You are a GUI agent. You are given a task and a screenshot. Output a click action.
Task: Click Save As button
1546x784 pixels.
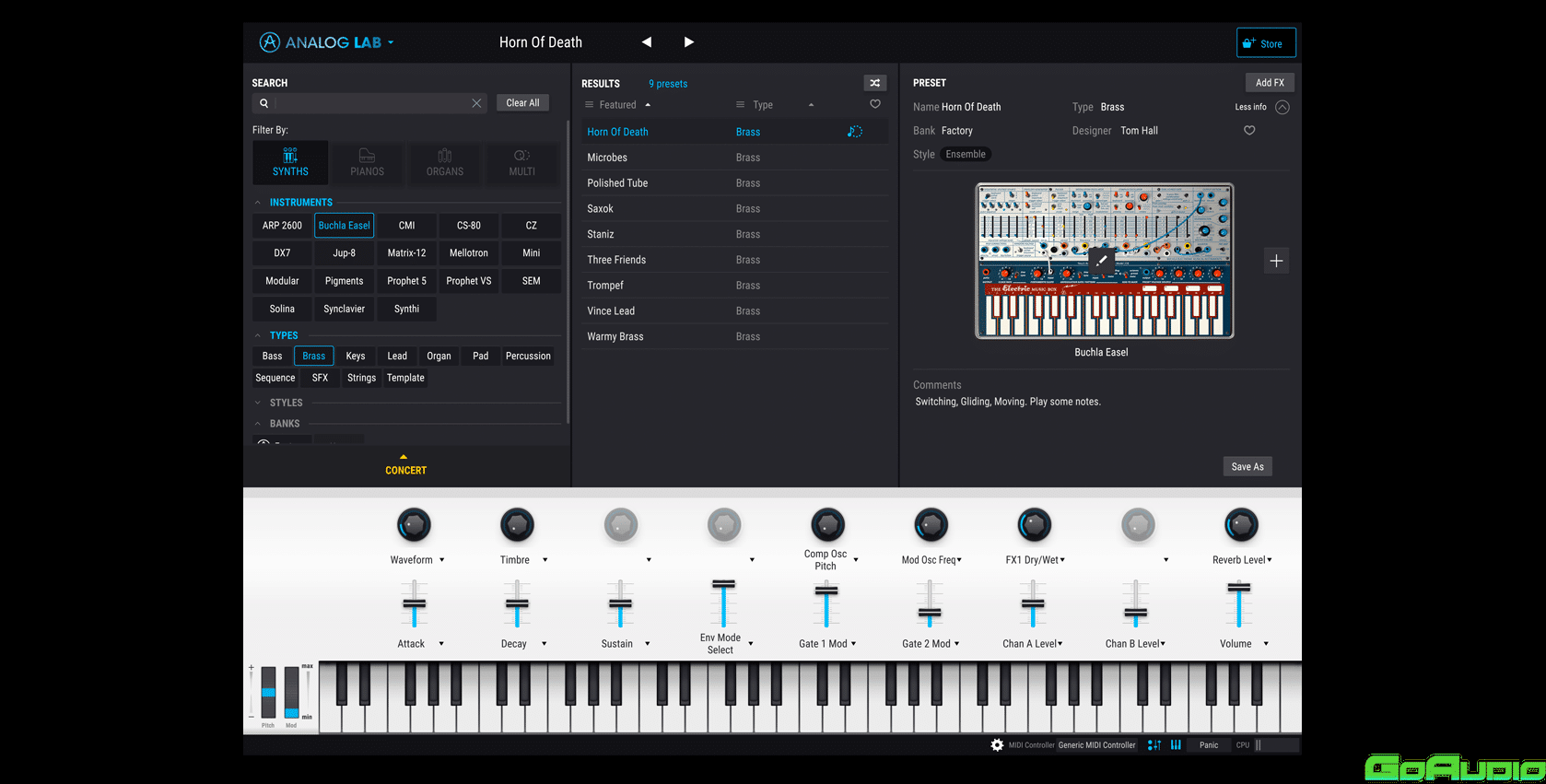coord(1247,466)
